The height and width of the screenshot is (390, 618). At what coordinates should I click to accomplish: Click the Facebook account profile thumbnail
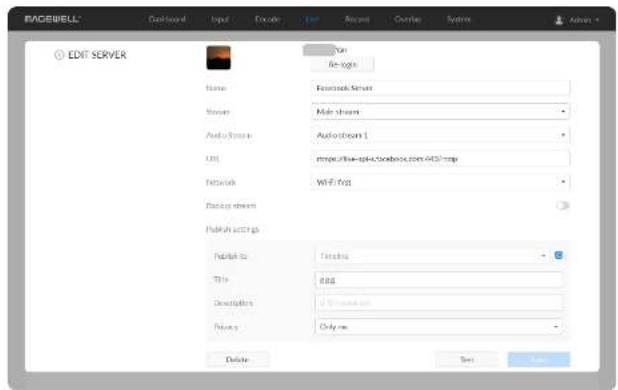[x=218, y=58]
